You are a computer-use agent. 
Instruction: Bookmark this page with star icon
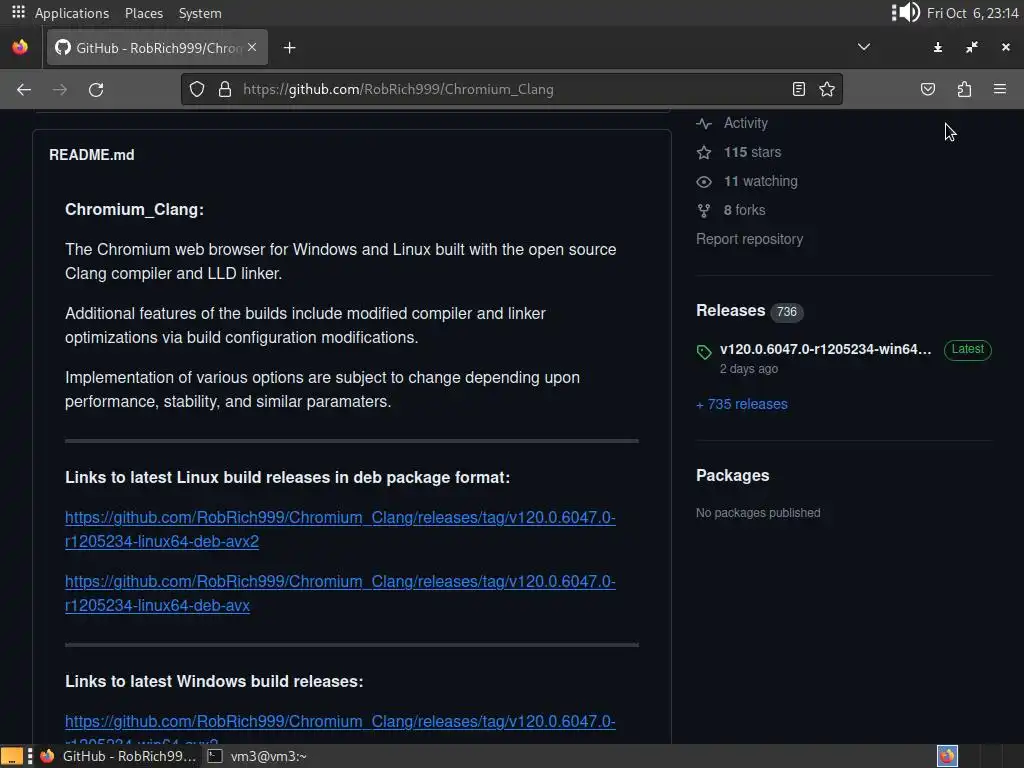click(x=827, y=89)
